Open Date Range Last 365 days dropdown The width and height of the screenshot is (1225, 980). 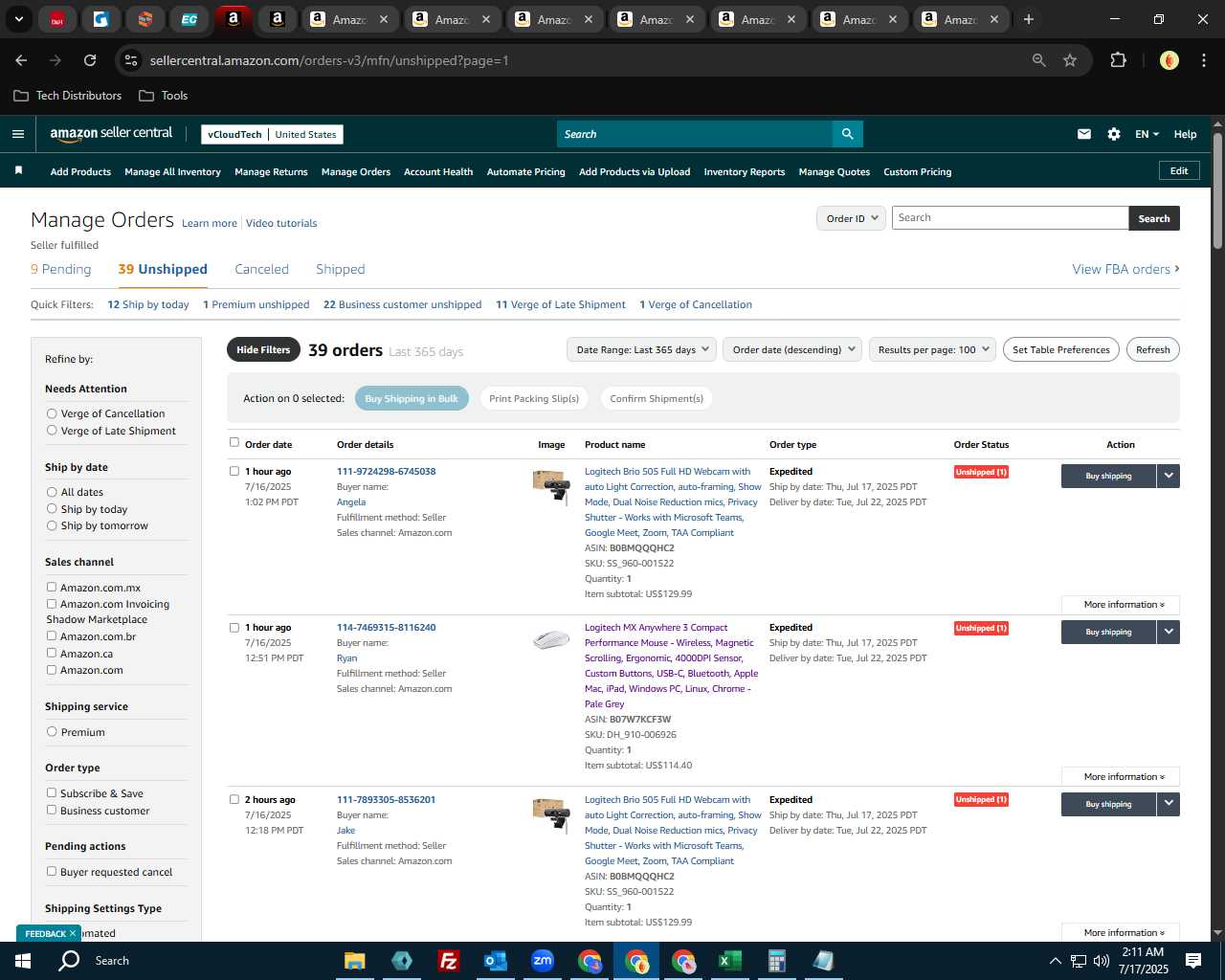(641, 349)
